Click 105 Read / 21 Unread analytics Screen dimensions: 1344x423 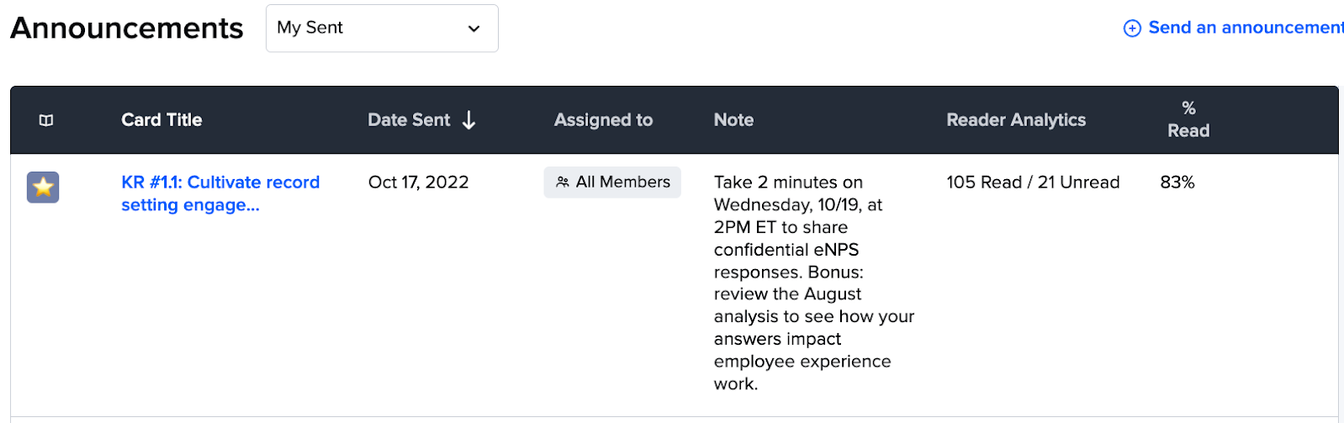tap(1033, 182)
